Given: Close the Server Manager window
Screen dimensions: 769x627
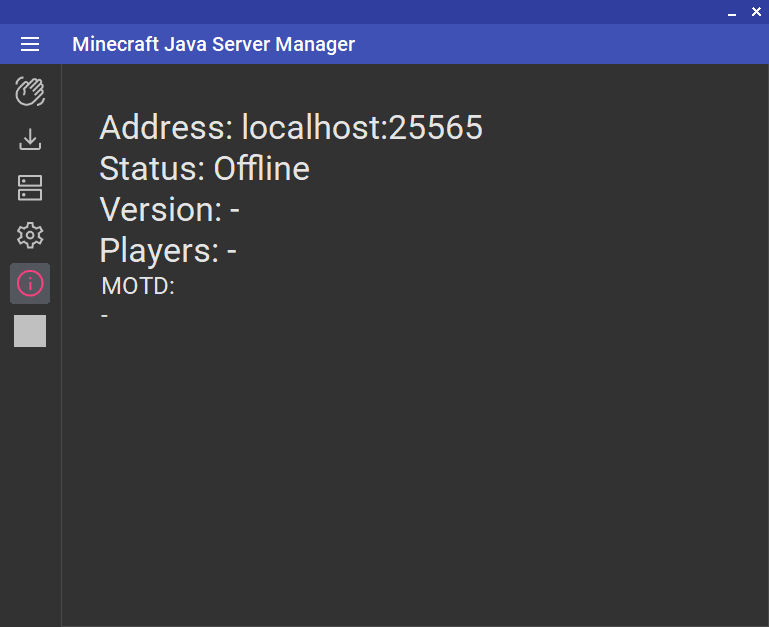Looking at the screenshot, I should [x=756, y=12].
